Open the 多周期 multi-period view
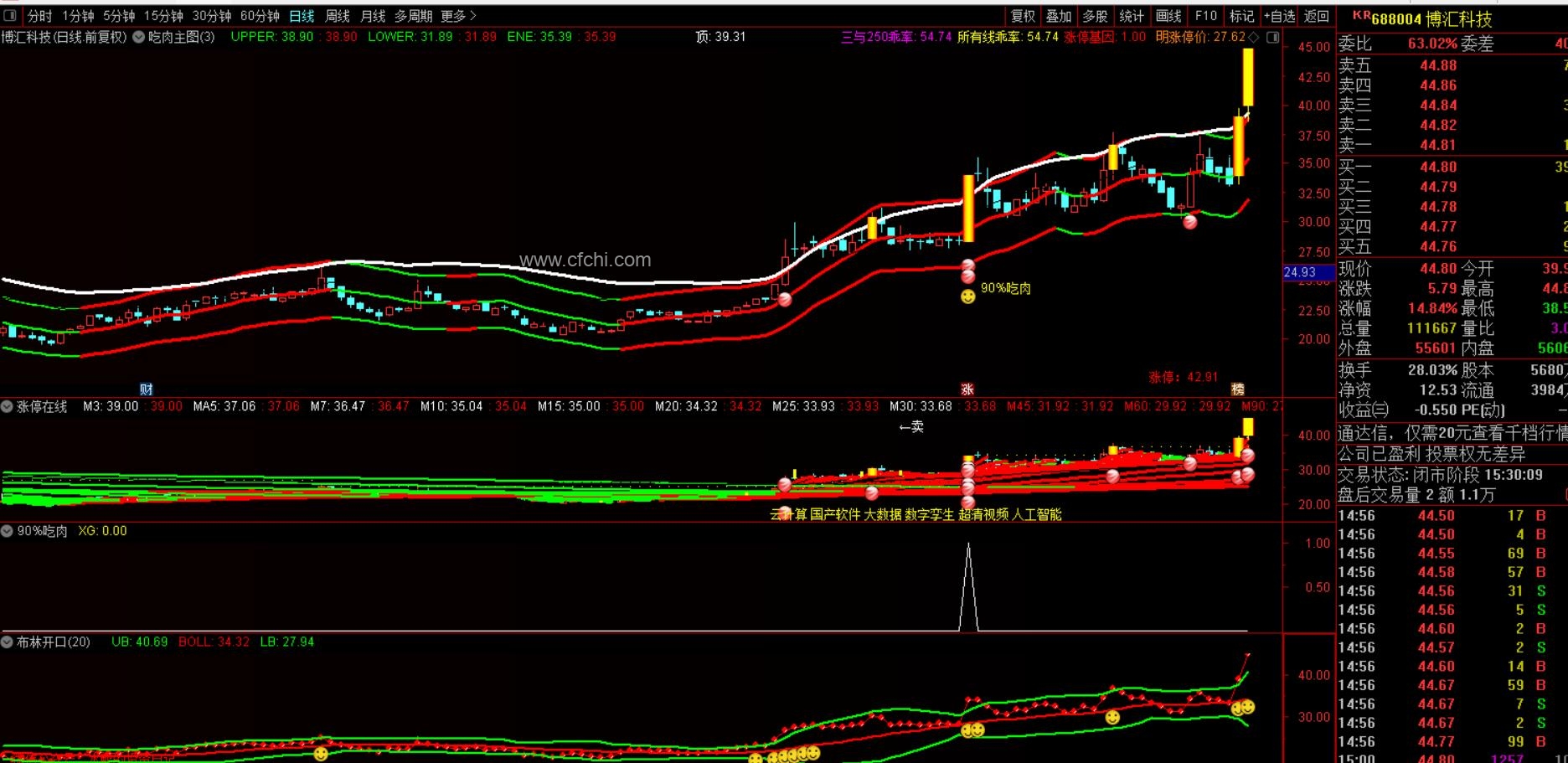 click(x=414, y=16)
